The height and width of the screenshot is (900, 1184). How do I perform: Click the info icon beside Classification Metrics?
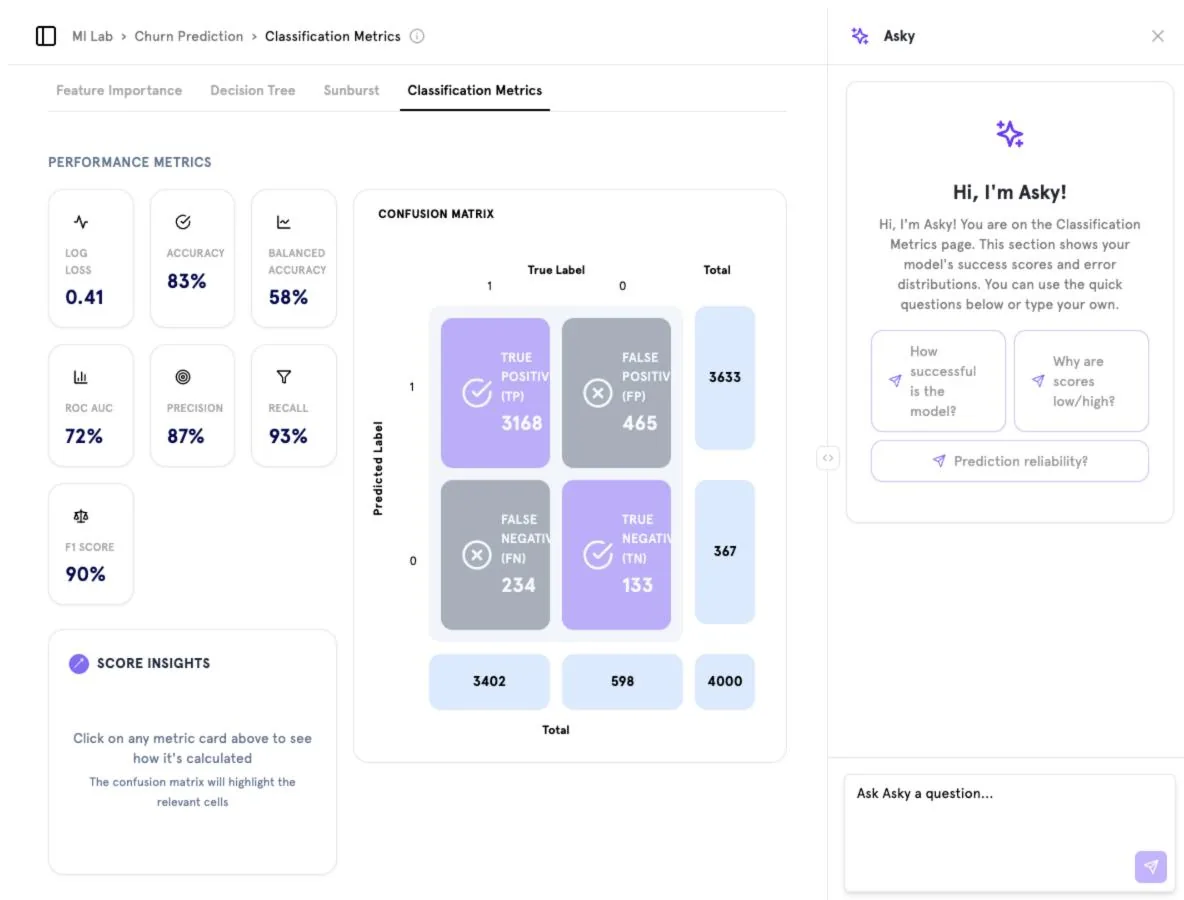click(x=417, y=36)
